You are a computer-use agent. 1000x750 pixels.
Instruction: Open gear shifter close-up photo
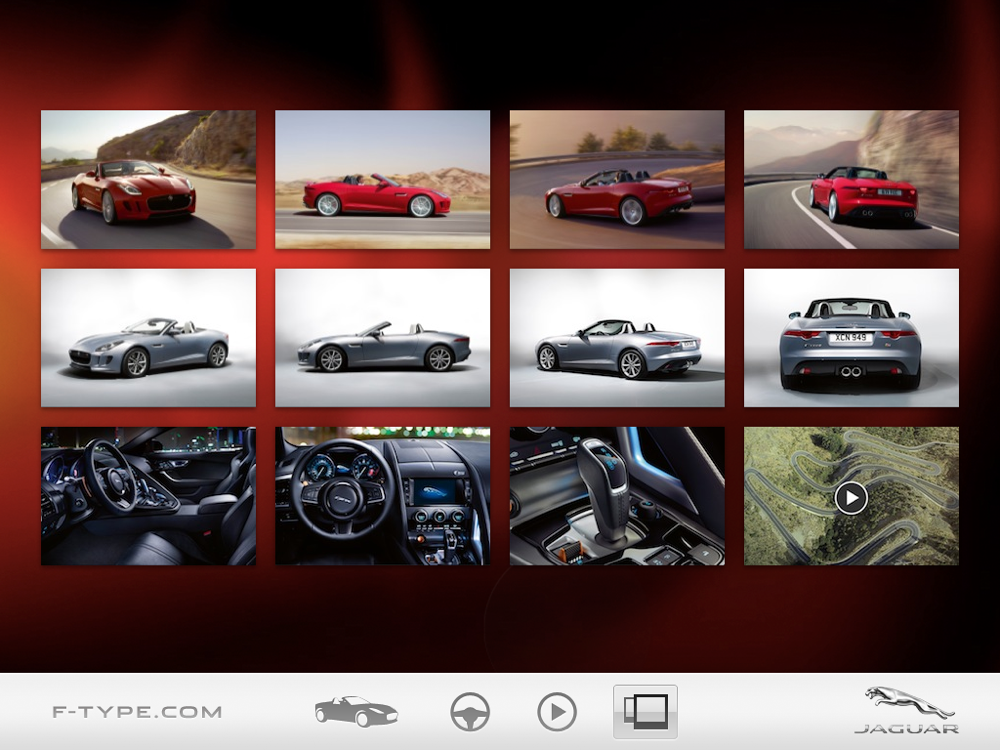click(x=617, y=496)
